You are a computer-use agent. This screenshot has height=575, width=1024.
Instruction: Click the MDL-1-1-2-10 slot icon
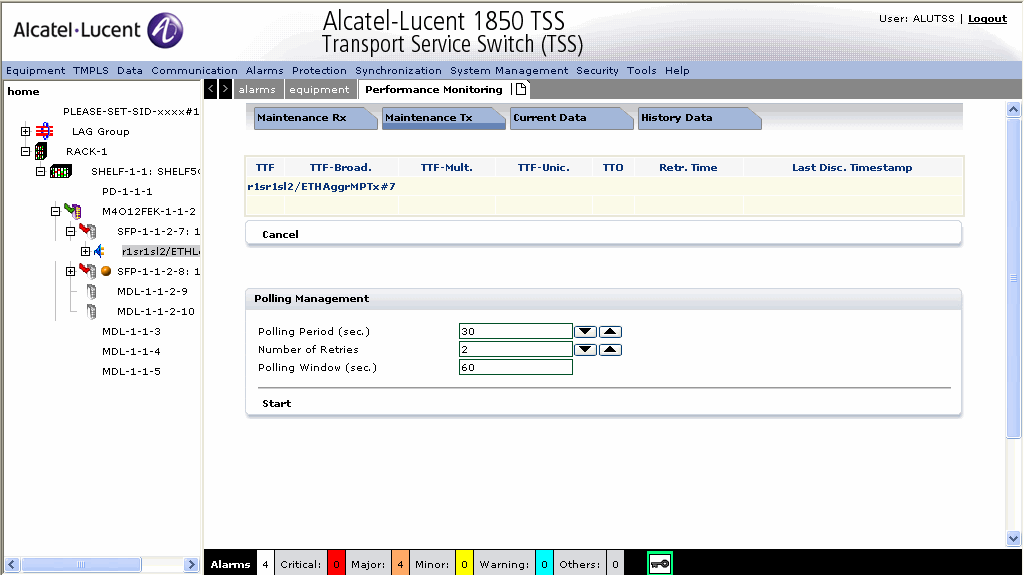coord(91,312)
